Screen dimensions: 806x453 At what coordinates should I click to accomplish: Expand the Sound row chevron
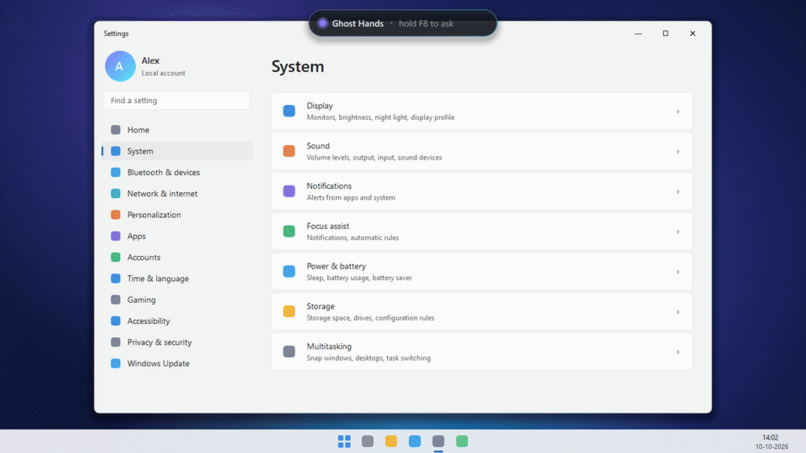pyautogui.click(x=677, y=152)
